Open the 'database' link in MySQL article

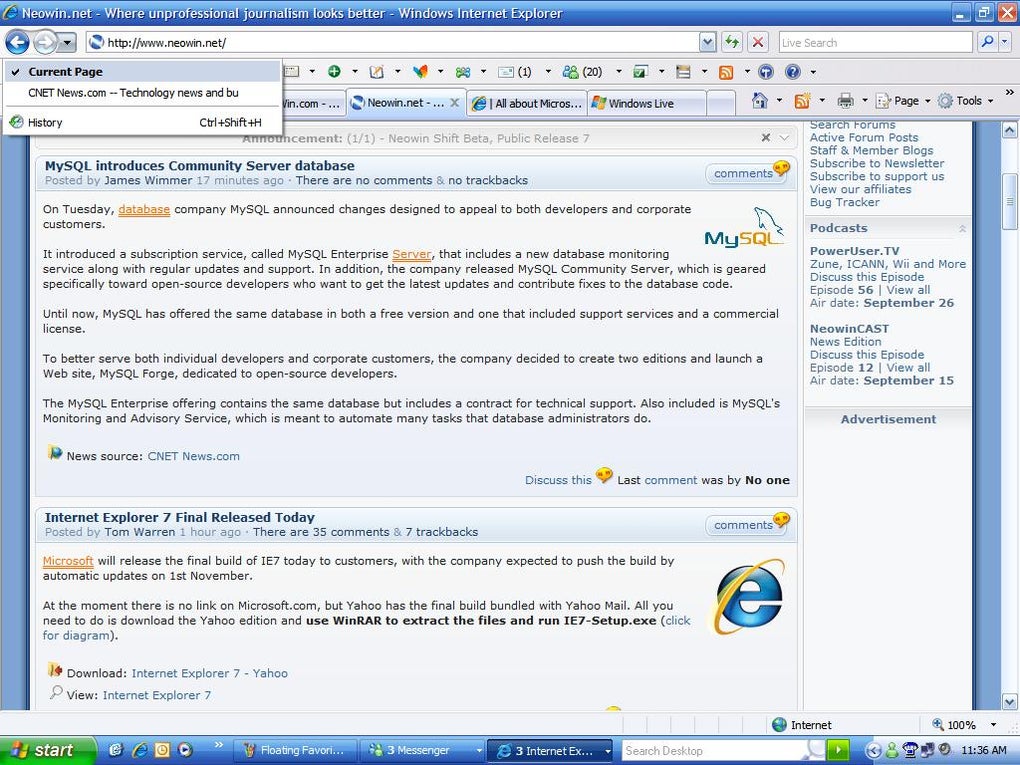[144, 209]
